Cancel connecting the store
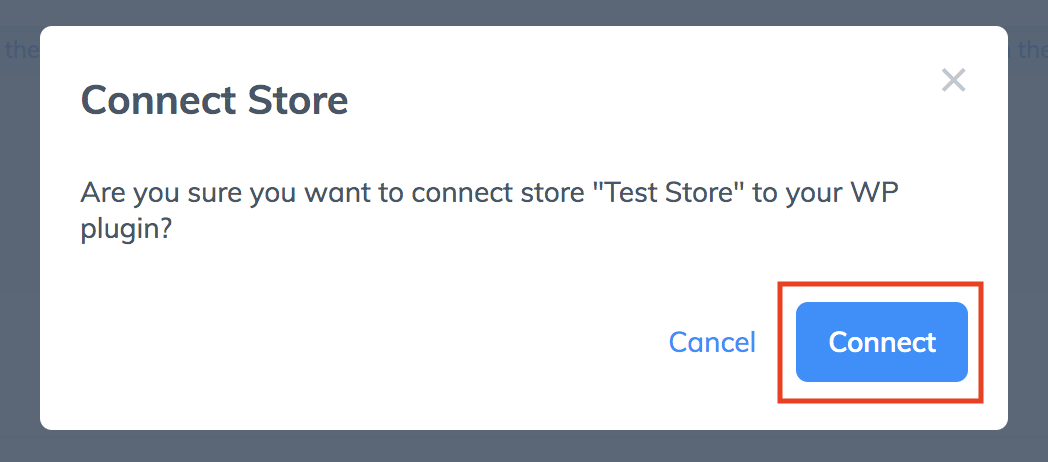 tap(712, 342)
